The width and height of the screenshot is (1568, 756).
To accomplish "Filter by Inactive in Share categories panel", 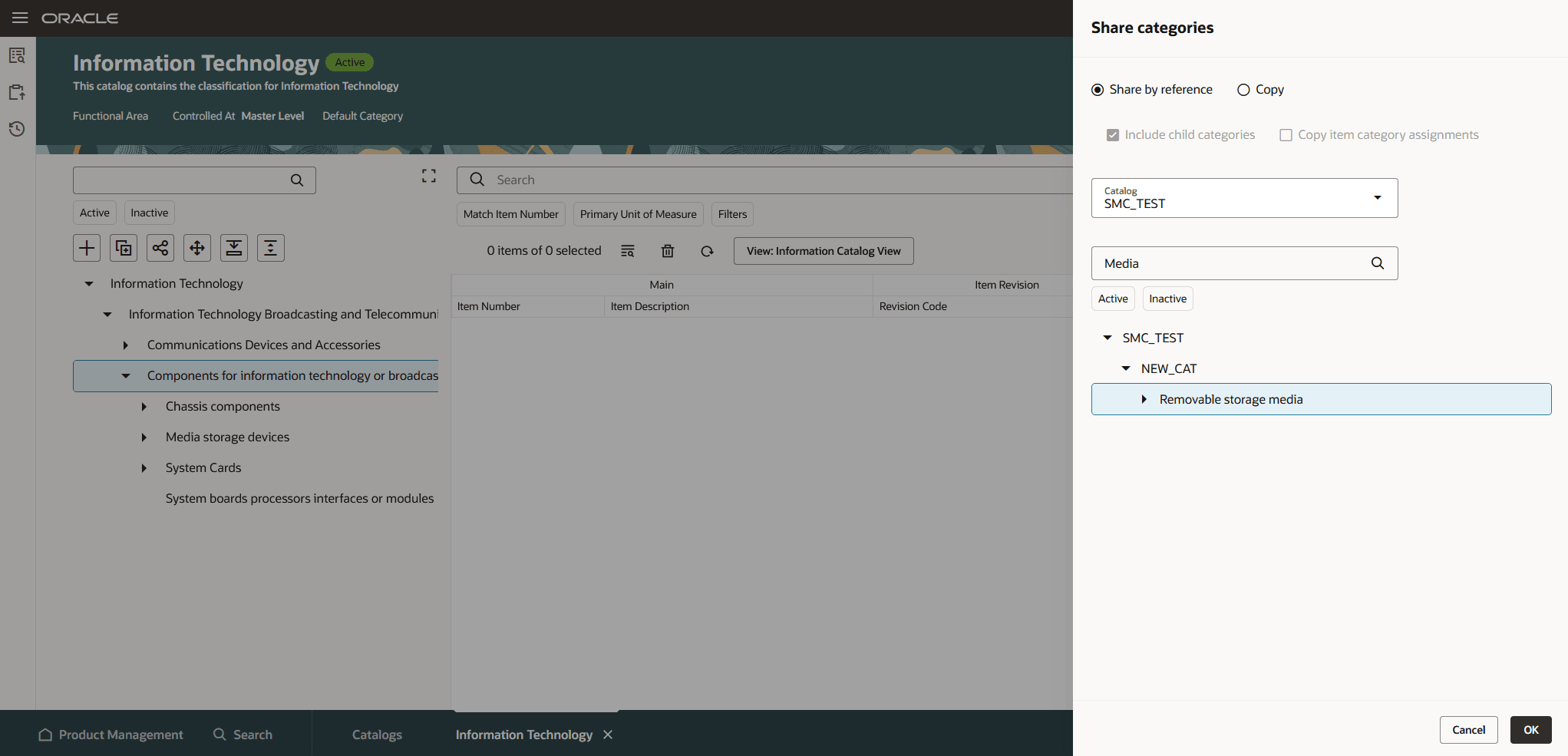I will 1167,299.
